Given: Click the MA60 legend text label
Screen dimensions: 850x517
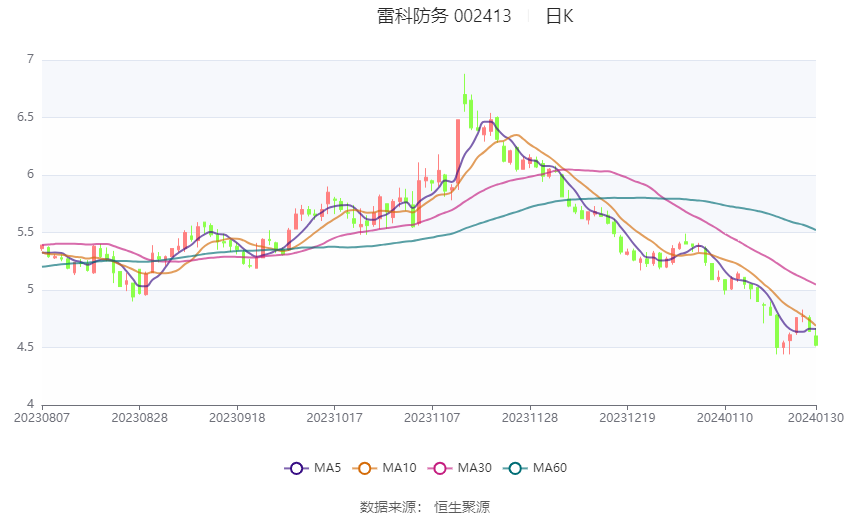Looking at the screenshot, I should click(550, 468).
